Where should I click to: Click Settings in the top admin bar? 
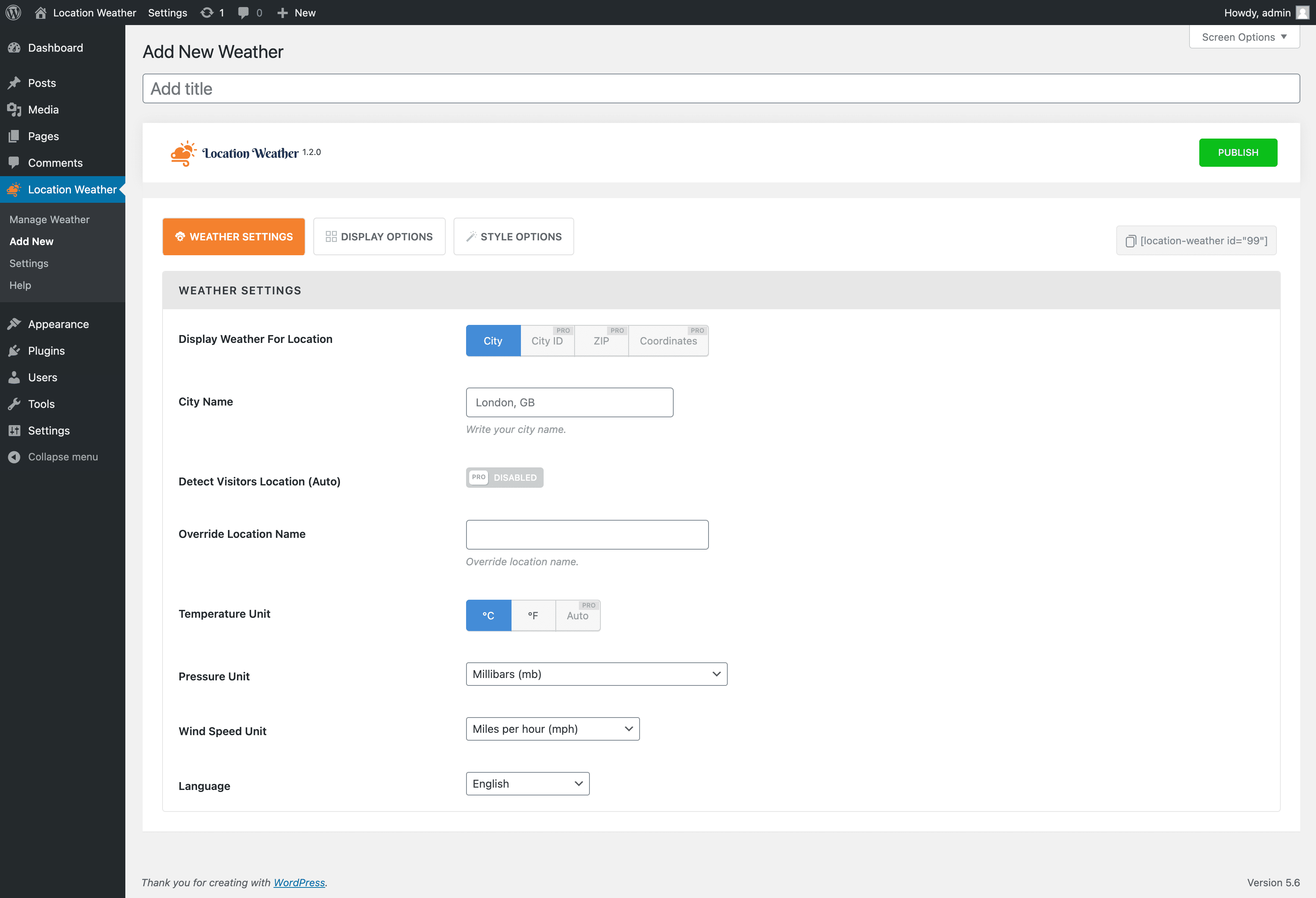167,13
